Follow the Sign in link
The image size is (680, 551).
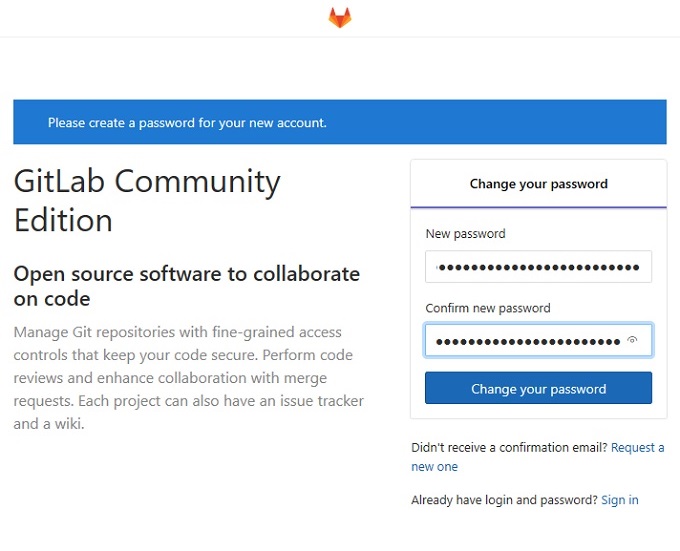tap(620, 500)
